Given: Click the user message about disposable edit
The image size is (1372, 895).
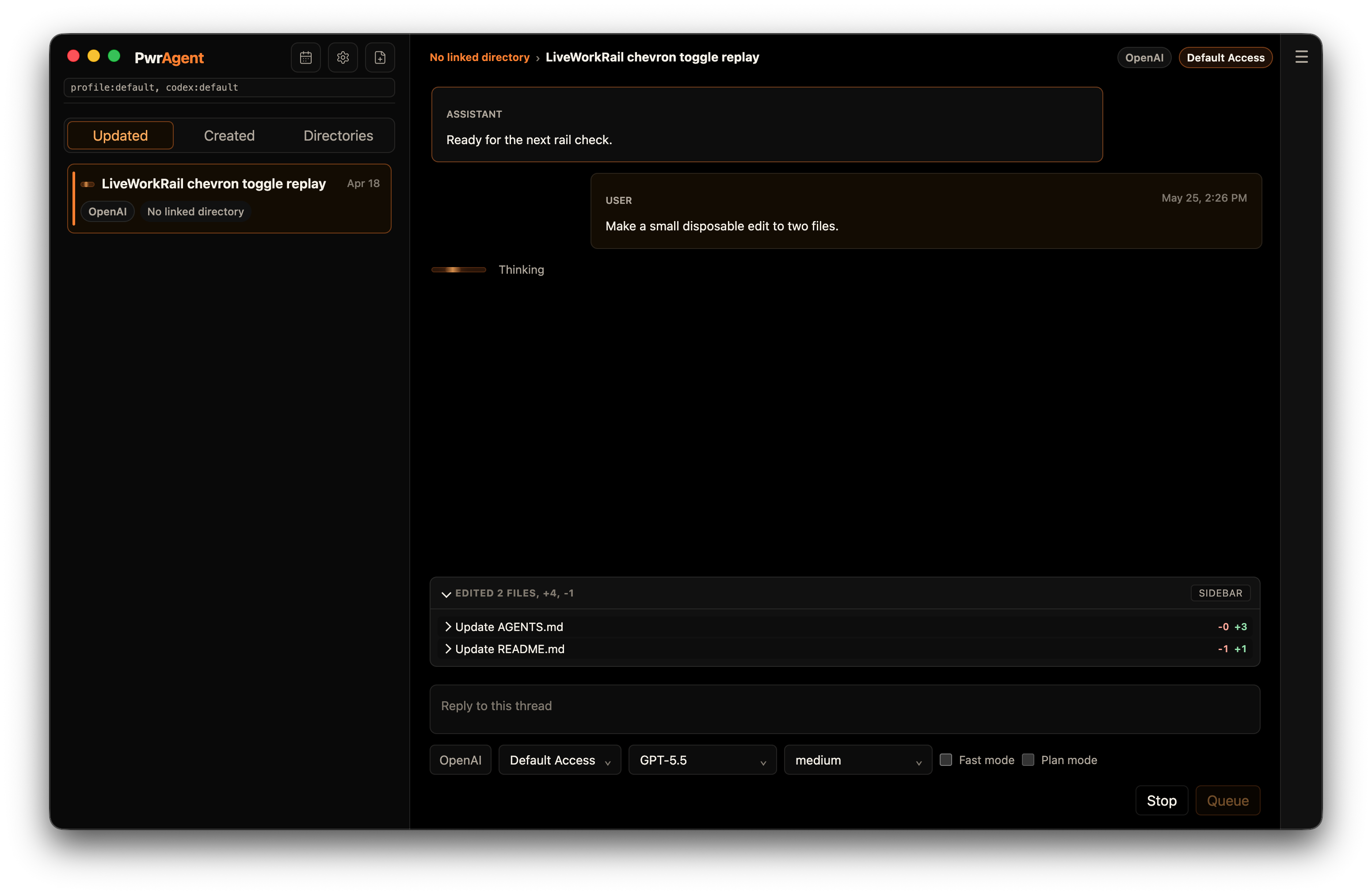Looking at the screenshot, I should pyautogui.click(x=722, y=226).
